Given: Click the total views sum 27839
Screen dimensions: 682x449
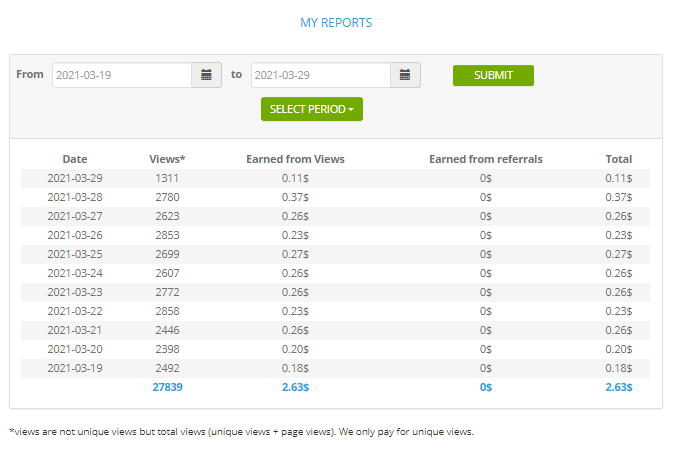Looking at the screenshot, I should 167,387.
